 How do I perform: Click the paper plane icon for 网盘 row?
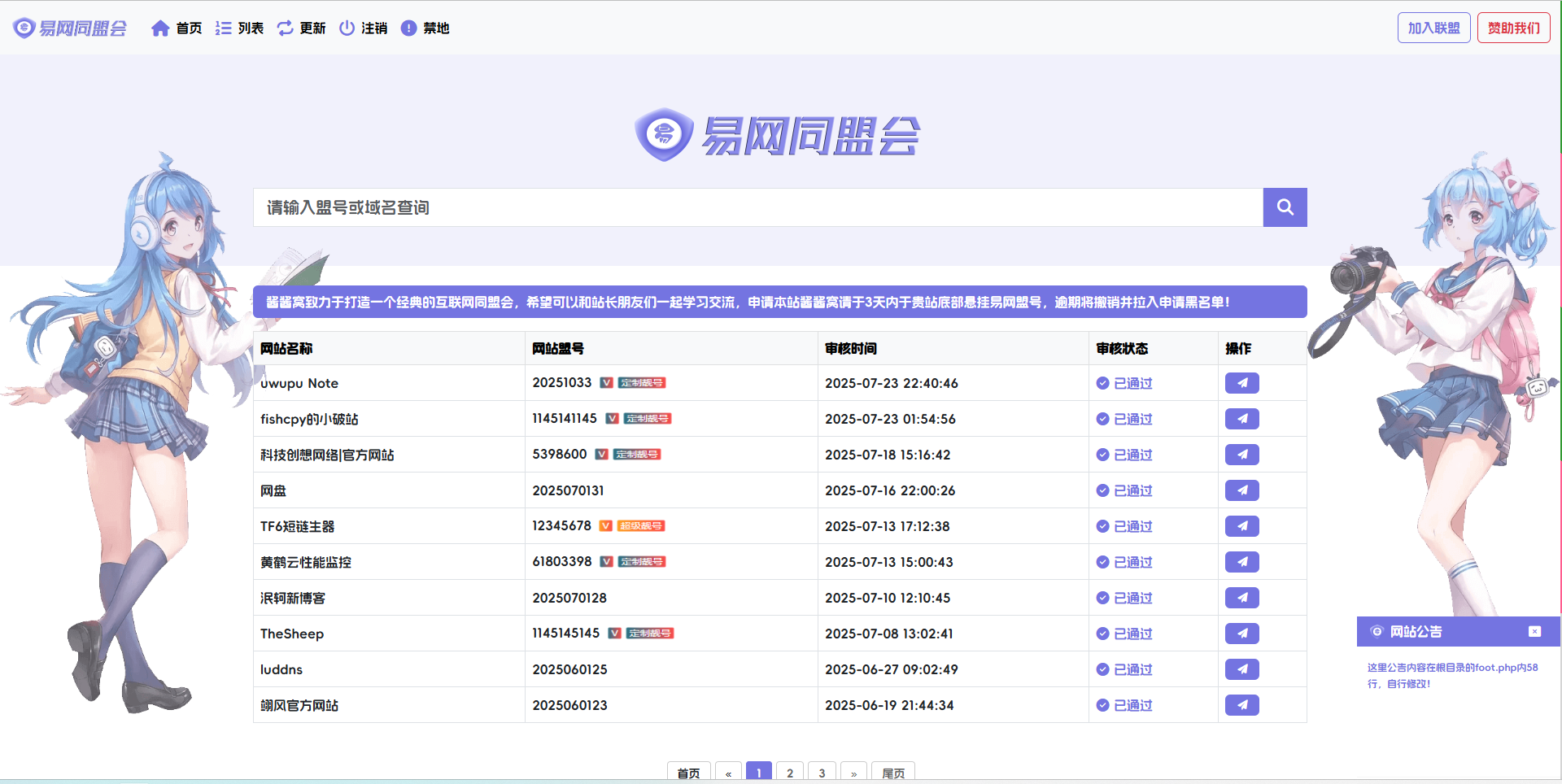tap(1241, 490)
